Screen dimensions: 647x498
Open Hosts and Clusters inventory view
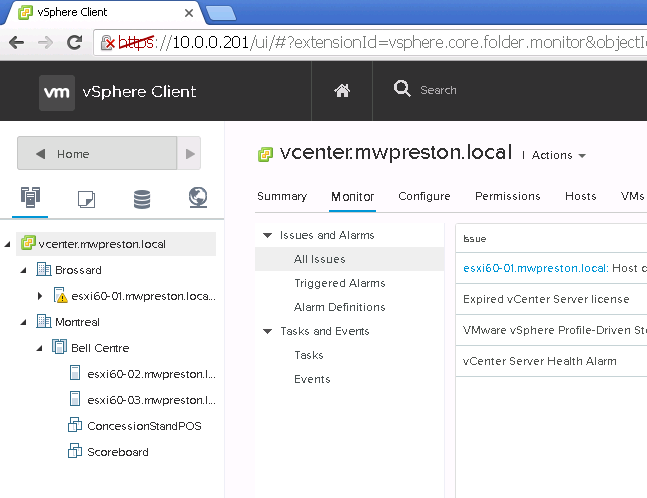[30, 197]
